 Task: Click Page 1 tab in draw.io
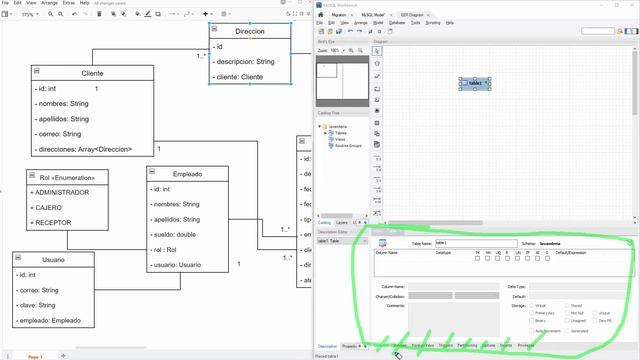point(35,357)
